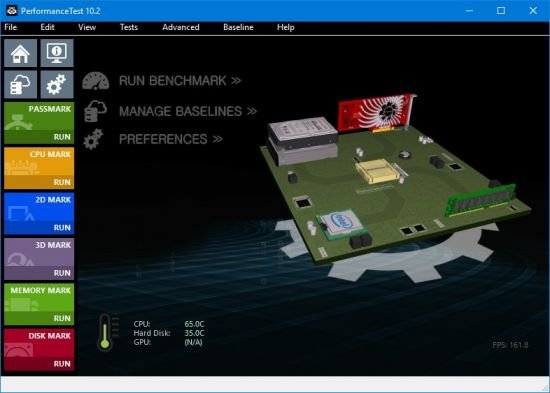Select the cloud icon beside Manage Baselines
The height and width of the screenshot is (393, 550).
[x=95, y=111]
